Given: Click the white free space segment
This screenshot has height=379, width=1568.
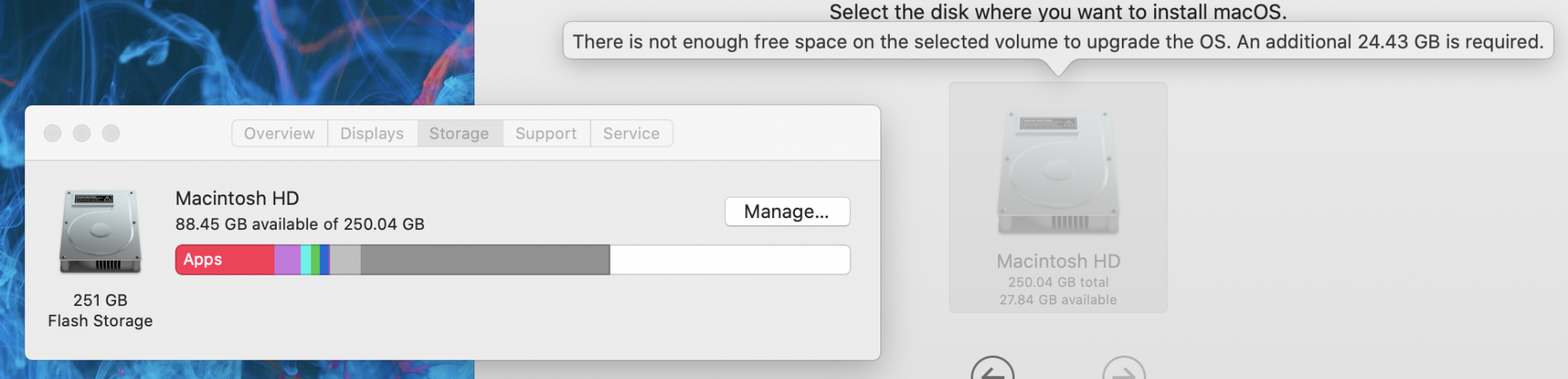Looking at the screenshot, I should [729, 260].
